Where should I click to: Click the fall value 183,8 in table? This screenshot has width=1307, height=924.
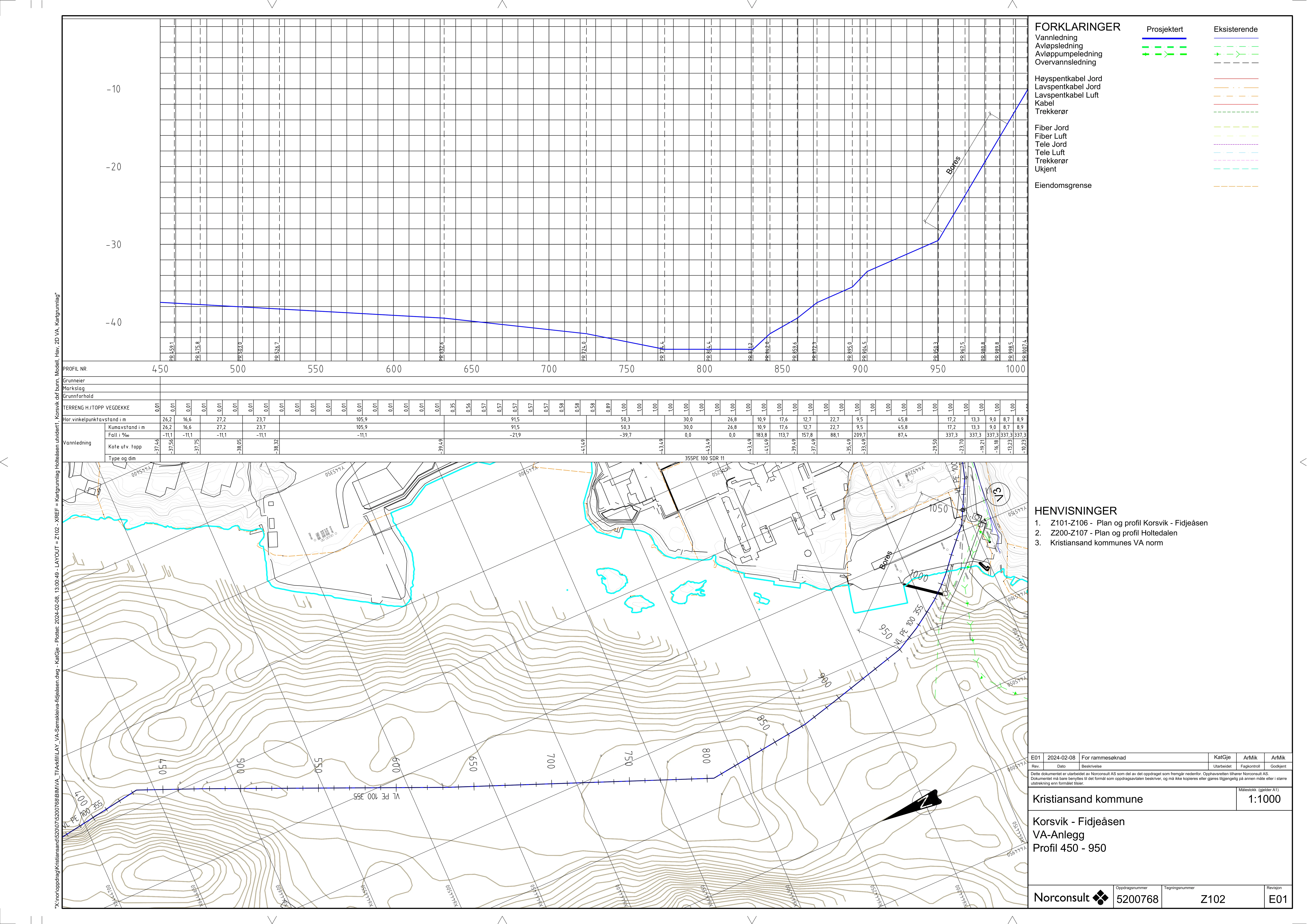tap(761, 435)
